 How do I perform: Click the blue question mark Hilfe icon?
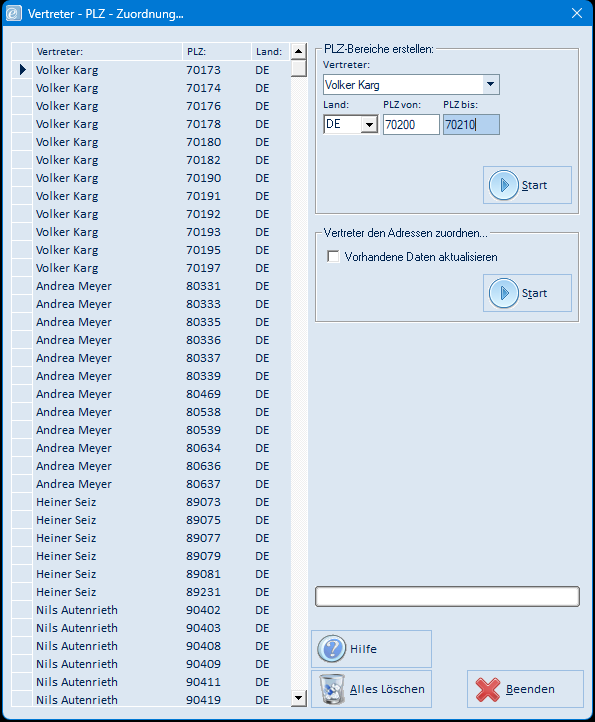(x=331, y=649)
